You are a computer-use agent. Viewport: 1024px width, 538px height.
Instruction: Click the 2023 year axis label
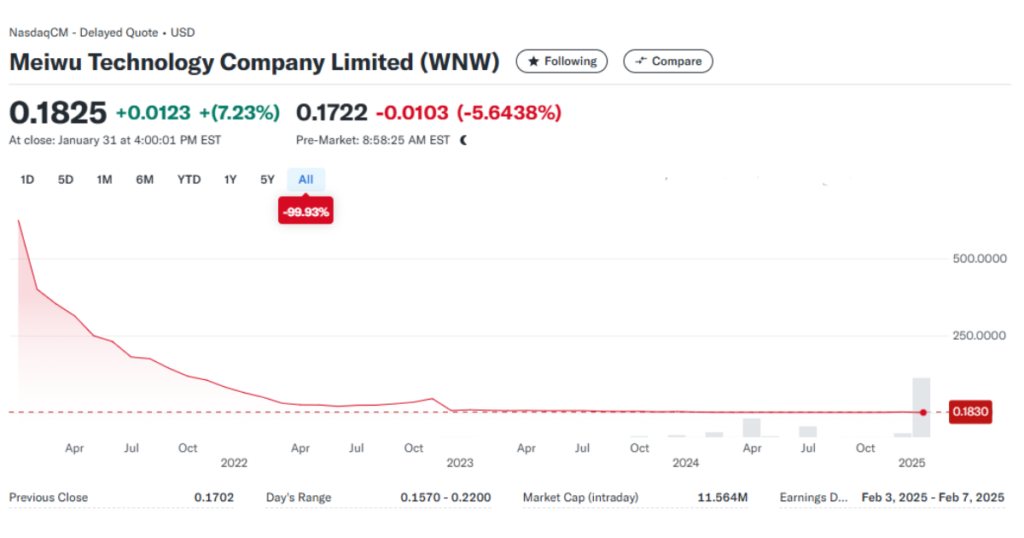pyautogui.click(x=460, y=463)
